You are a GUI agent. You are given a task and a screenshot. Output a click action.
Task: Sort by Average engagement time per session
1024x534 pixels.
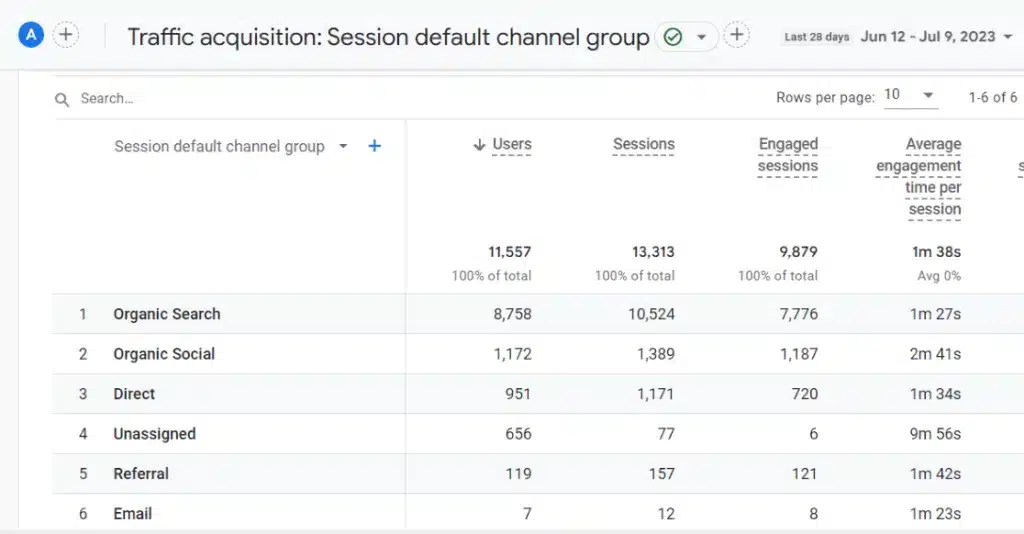(920, 177)
